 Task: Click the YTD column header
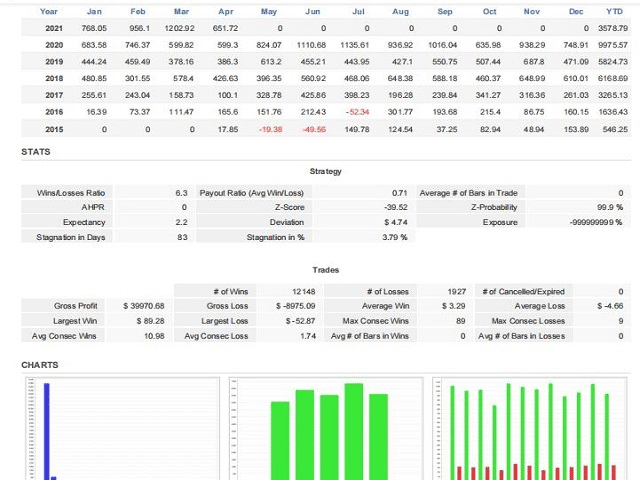[615, 11]
